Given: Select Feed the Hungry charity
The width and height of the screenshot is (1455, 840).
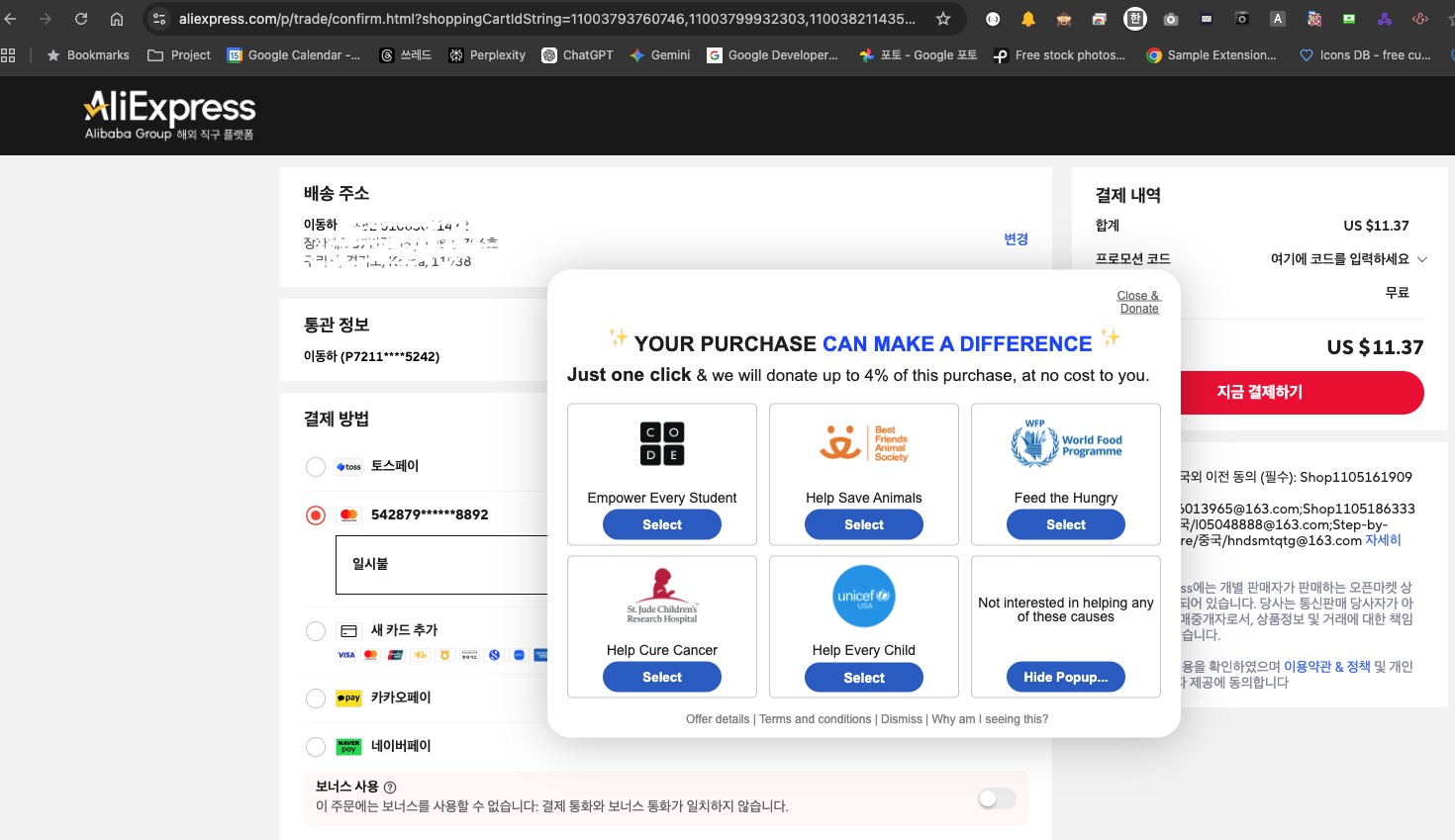Looking at the screenshot, I should tap(1066, 524).
